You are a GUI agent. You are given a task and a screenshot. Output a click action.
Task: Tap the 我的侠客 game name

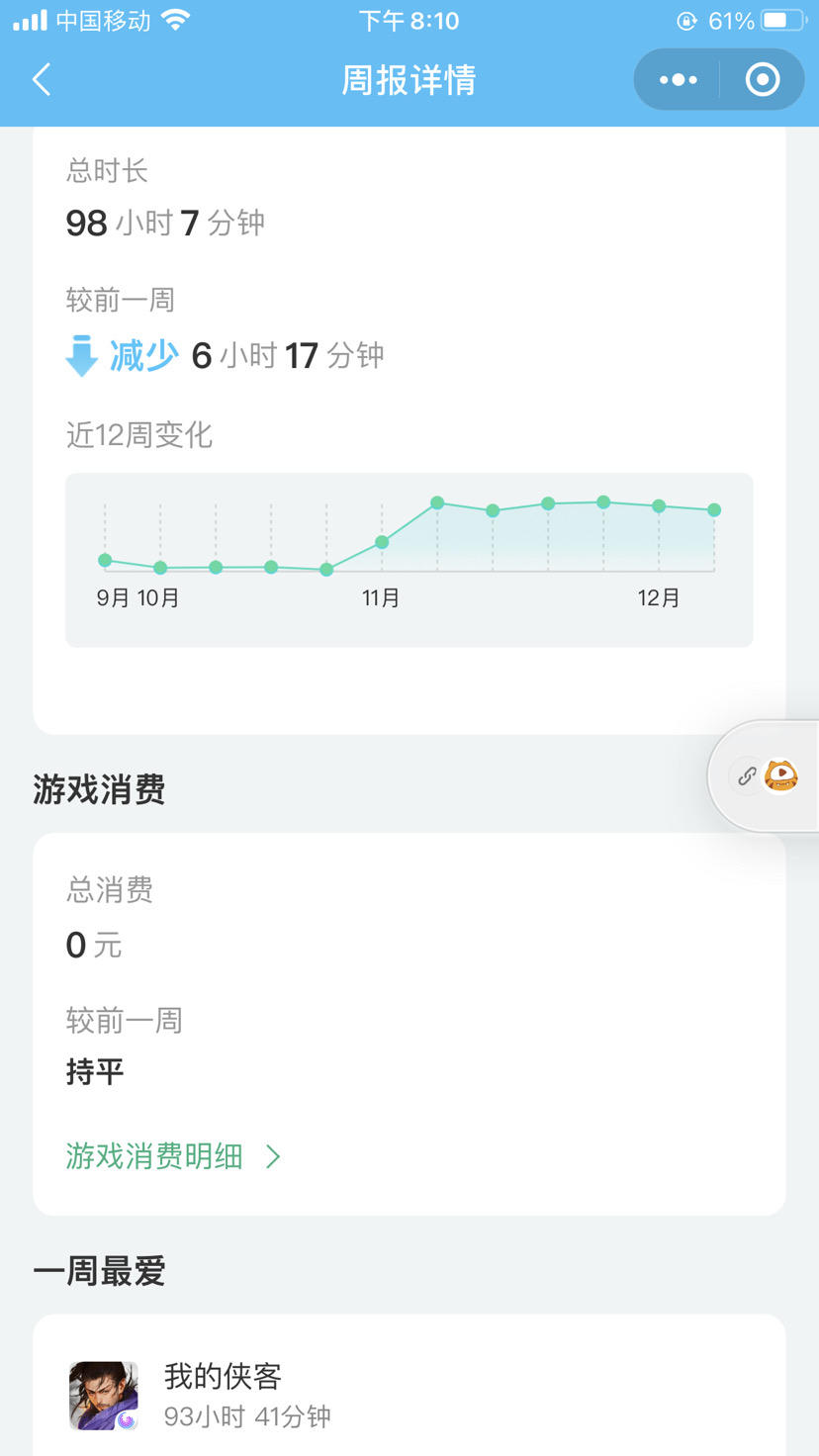point(223,1376)
